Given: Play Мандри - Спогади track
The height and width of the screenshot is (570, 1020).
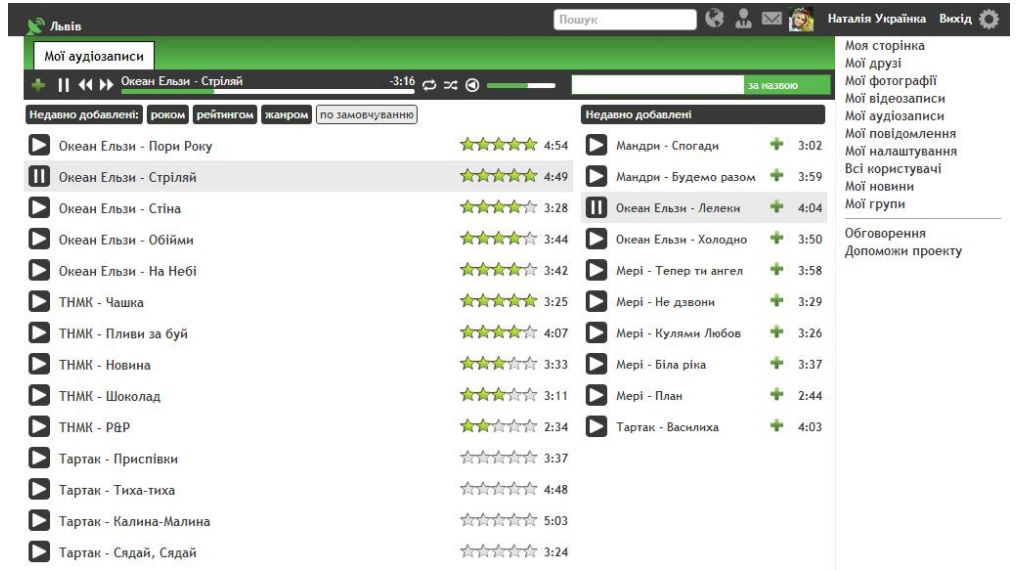Looking at the screenshot, I should coord(597,144).
